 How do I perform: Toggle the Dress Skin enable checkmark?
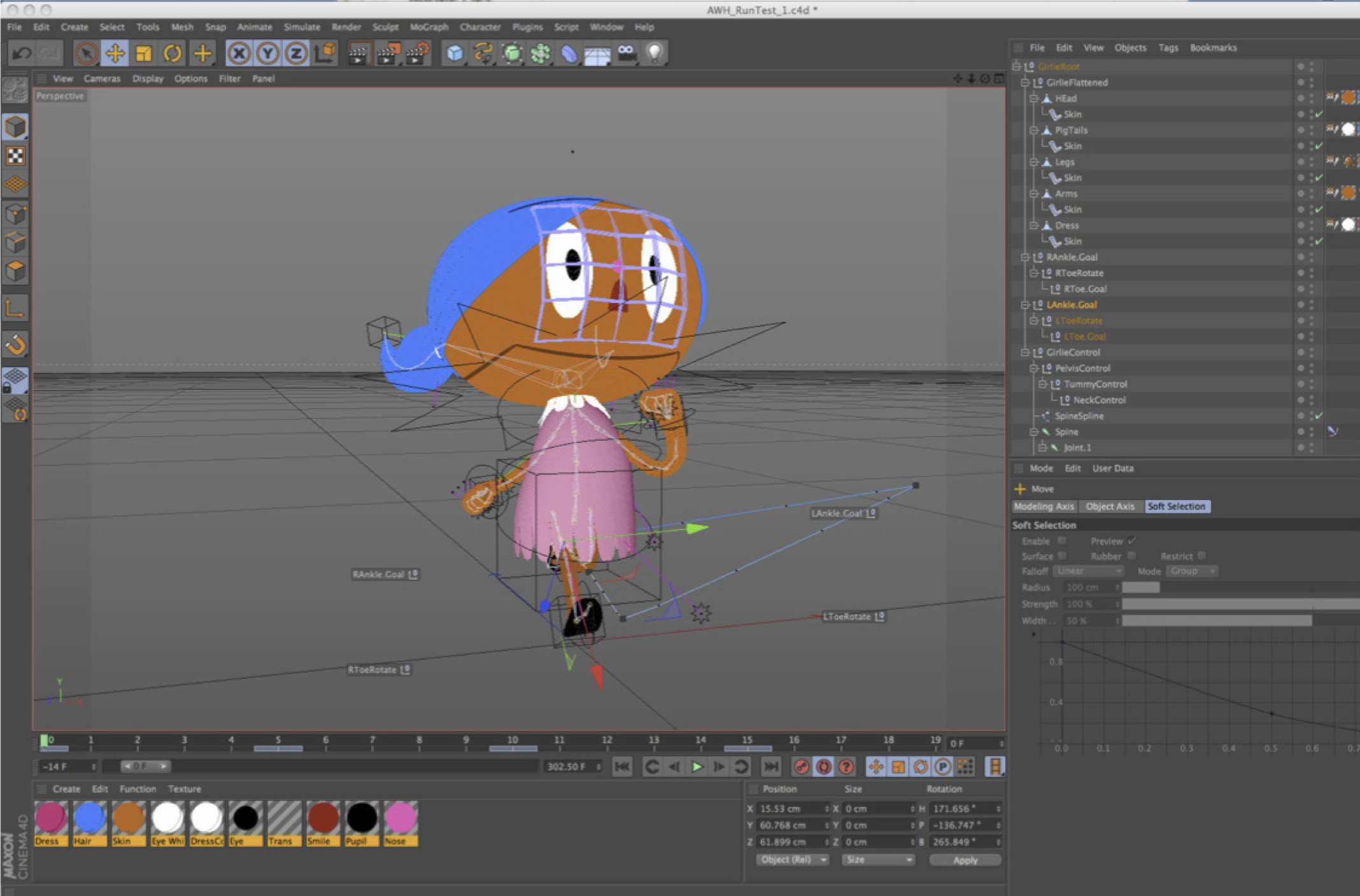(1319, 241)
